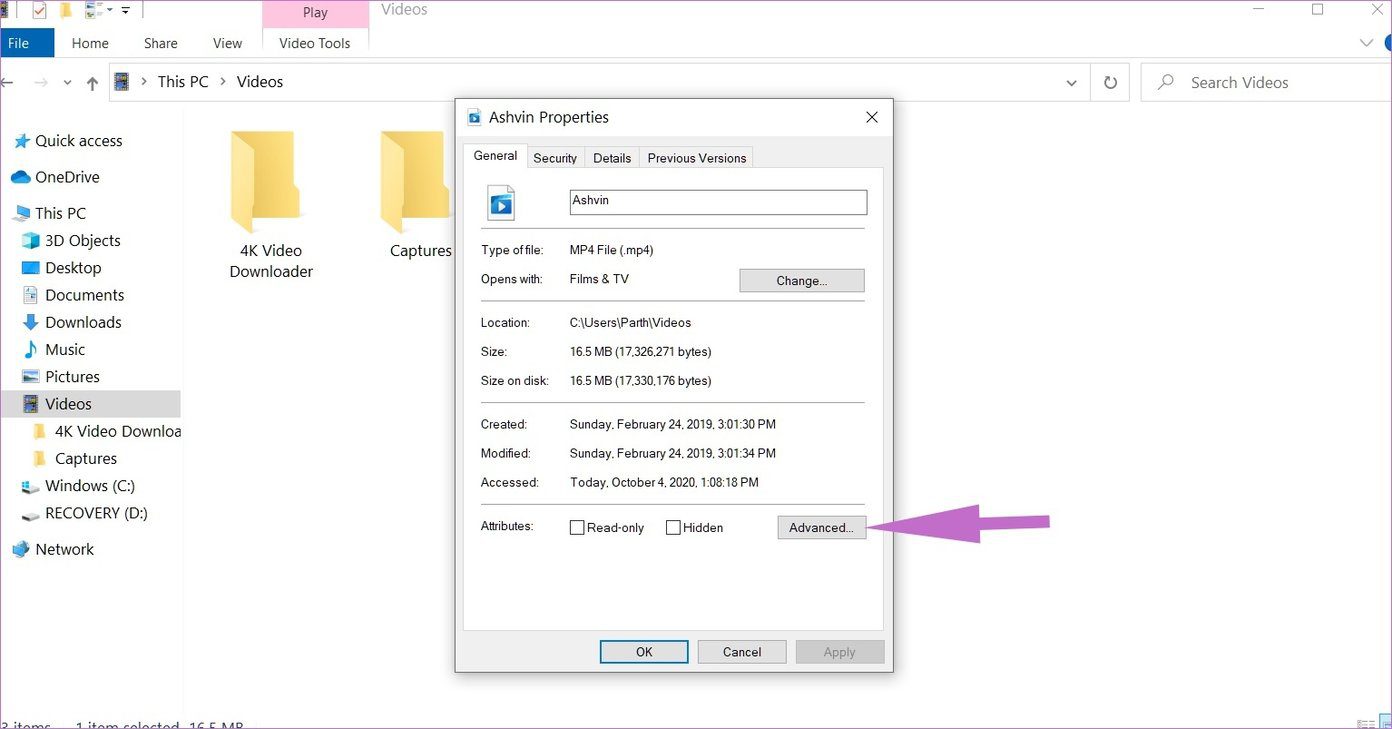Open the Details tab
1392x729 pixels.
coord(612,158)
